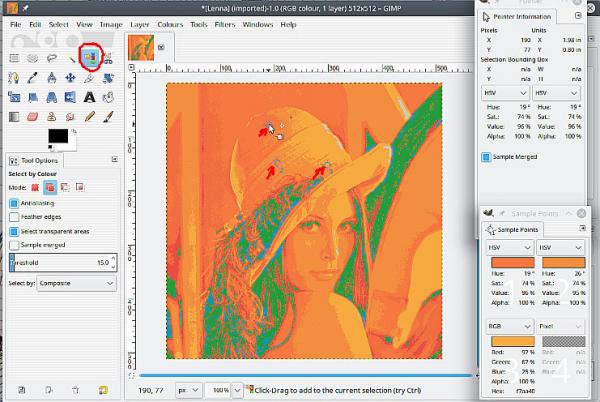Reset tool options to default values

103,390
